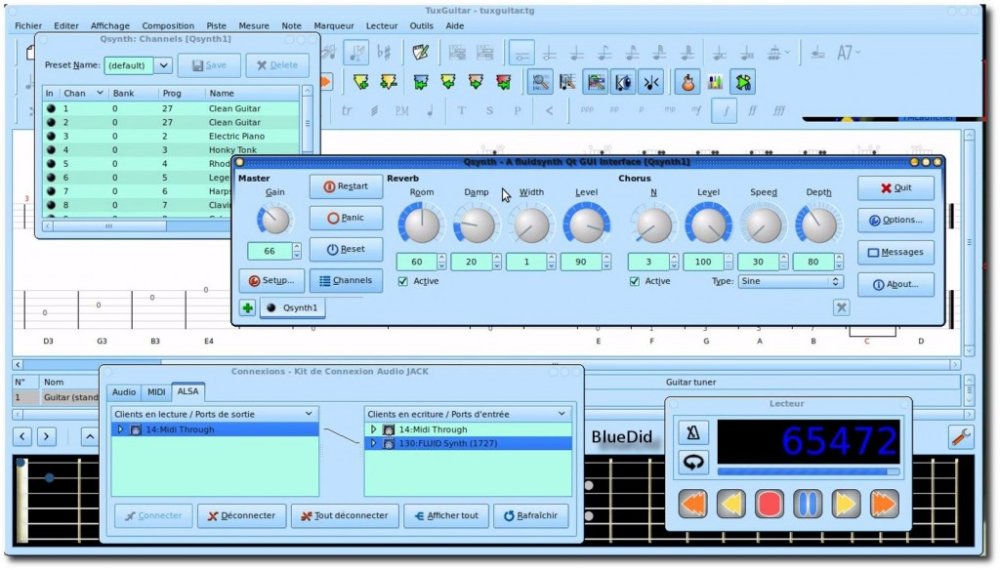The height and width of the screenshot is (570, 1000).
Task: Click the input ports header chevron
Action: point(562,414)
